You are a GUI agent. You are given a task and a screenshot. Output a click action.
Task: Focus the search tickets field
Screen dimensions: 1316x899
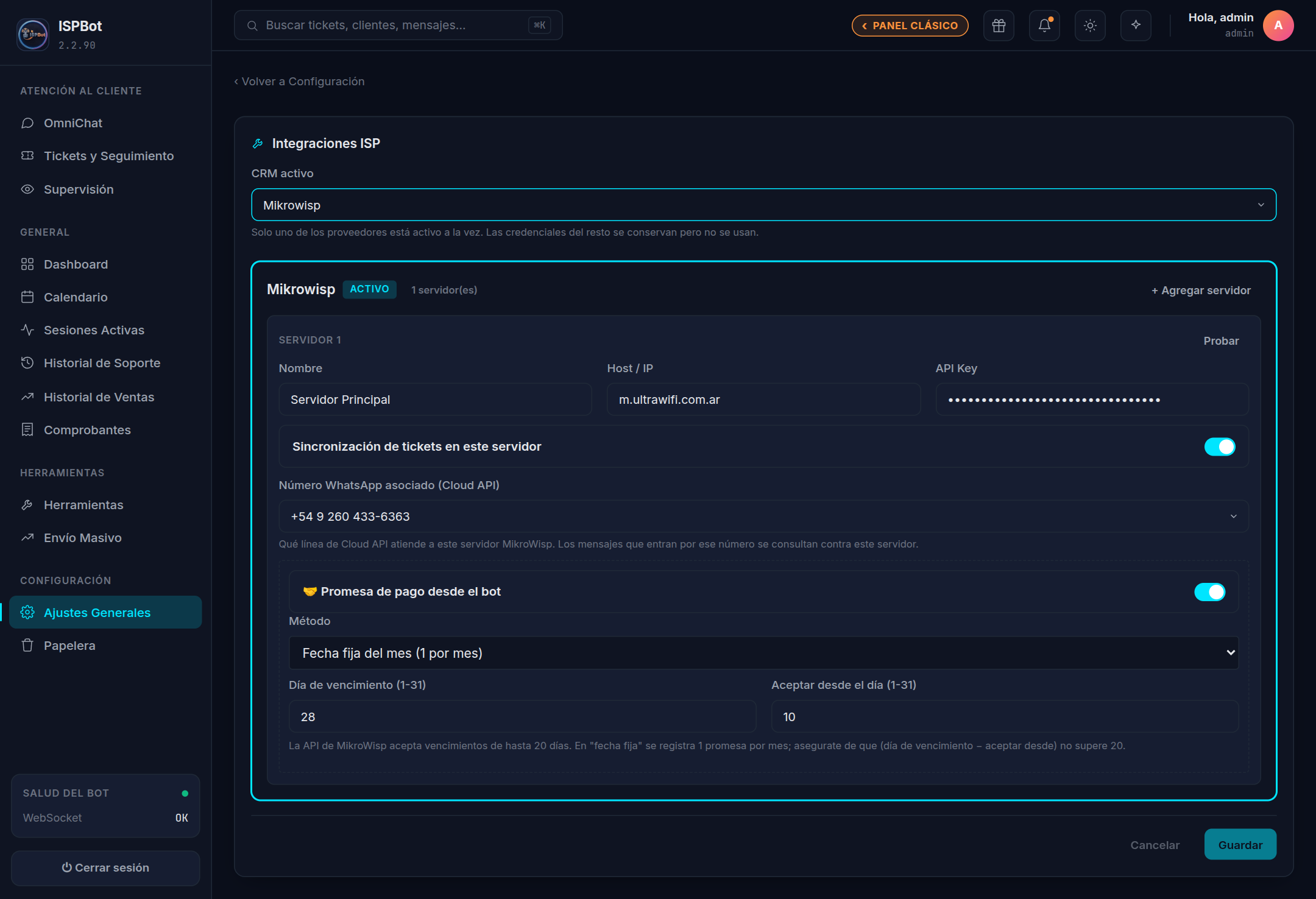398,26
